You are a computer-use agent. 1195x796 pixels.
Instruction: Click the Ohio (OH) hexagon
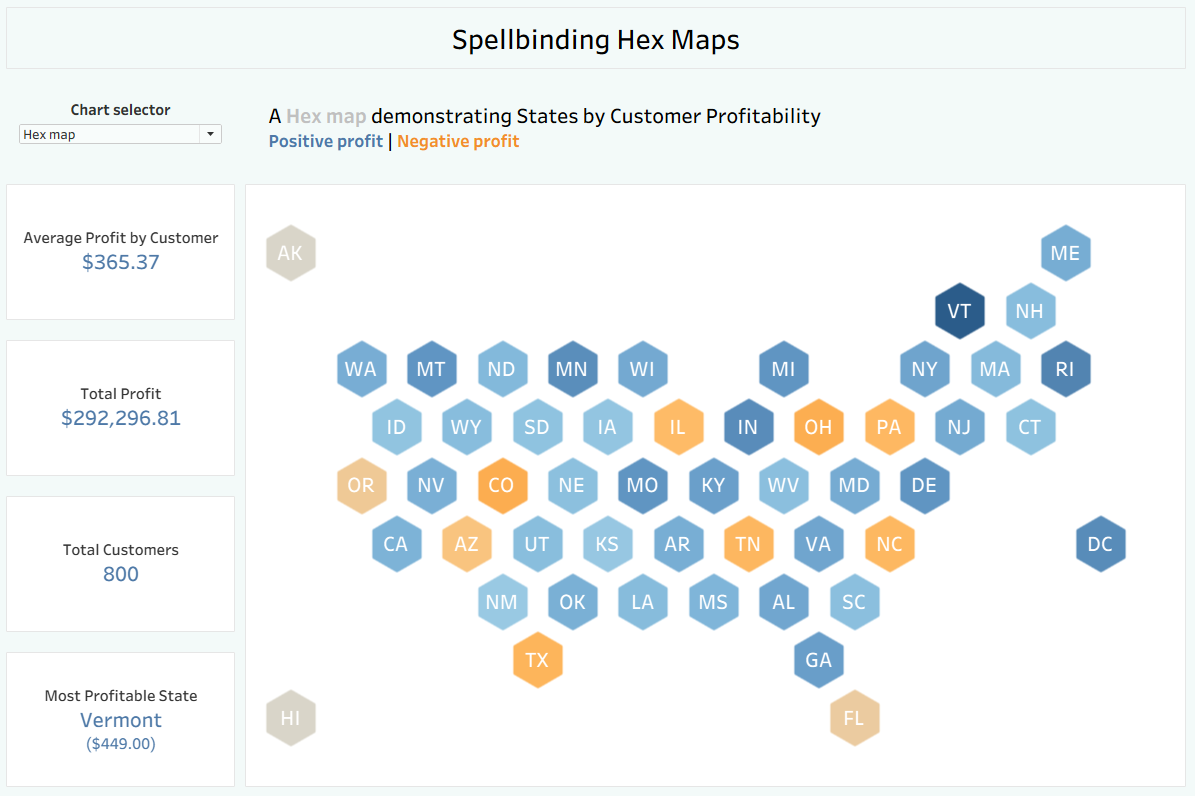click(x=818, y=428)
